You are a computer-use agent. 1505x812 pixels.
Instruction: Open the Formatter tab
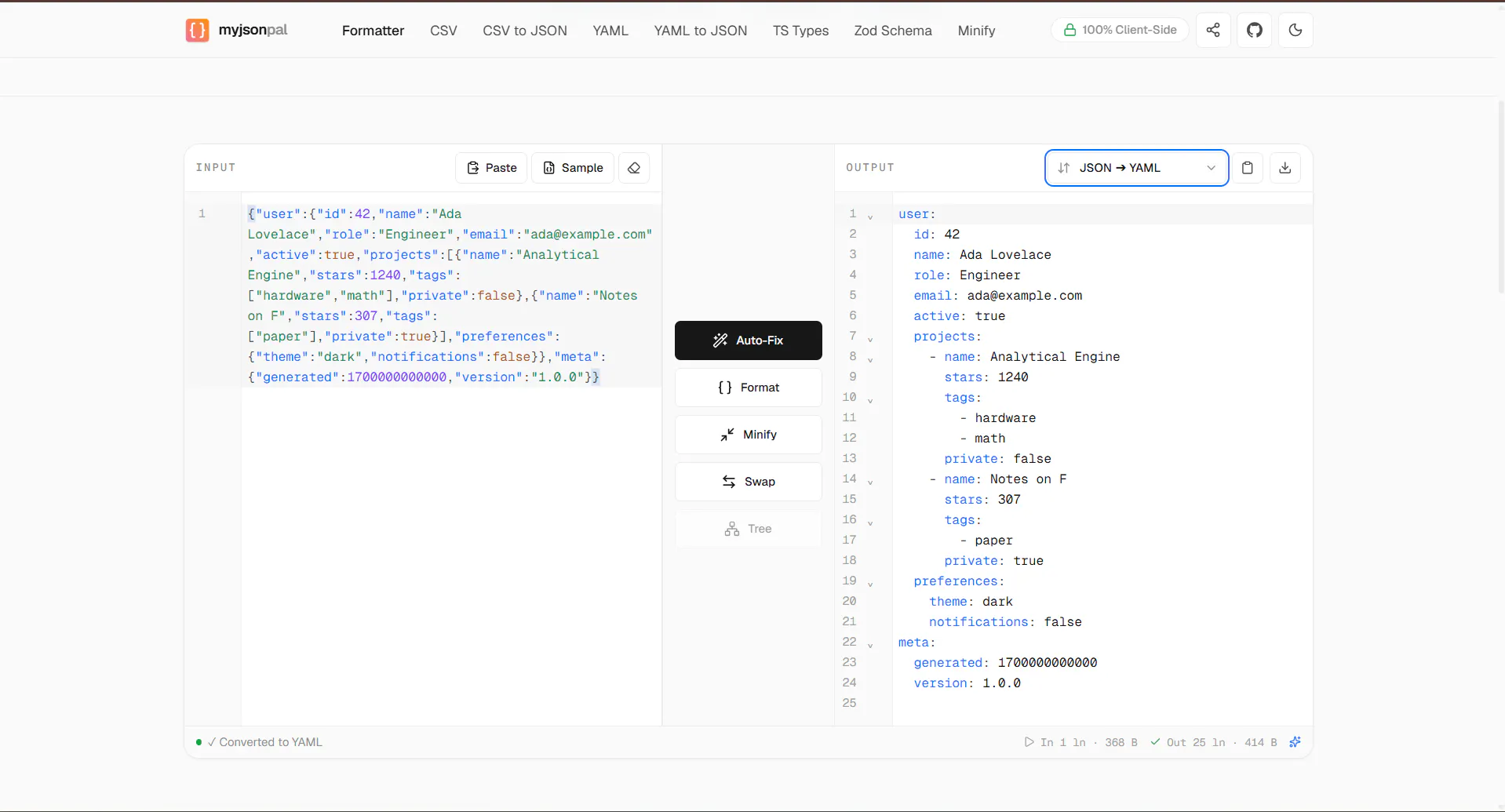coord(373,31)
